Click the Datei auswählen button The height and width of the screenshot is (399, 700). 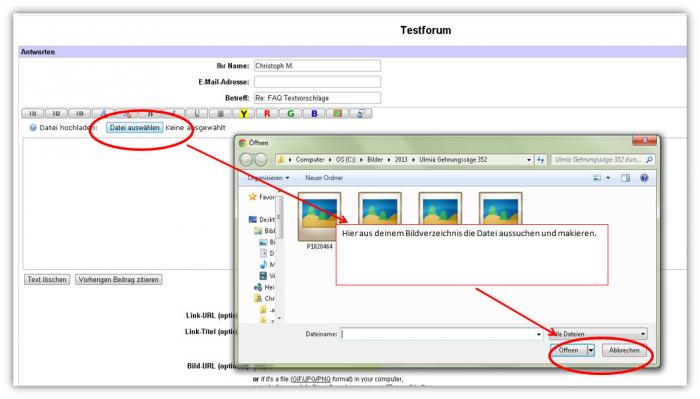[x=134, y=128]
